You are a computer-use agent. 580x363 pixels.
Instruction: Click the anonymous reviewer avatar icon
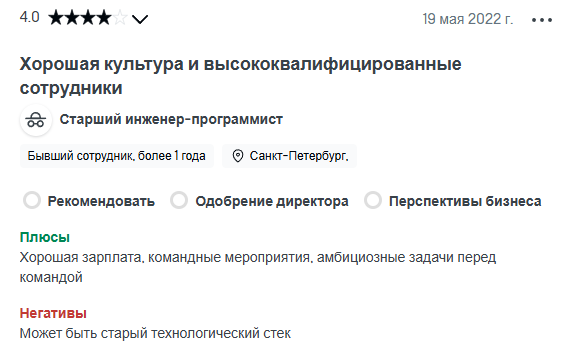36,120
